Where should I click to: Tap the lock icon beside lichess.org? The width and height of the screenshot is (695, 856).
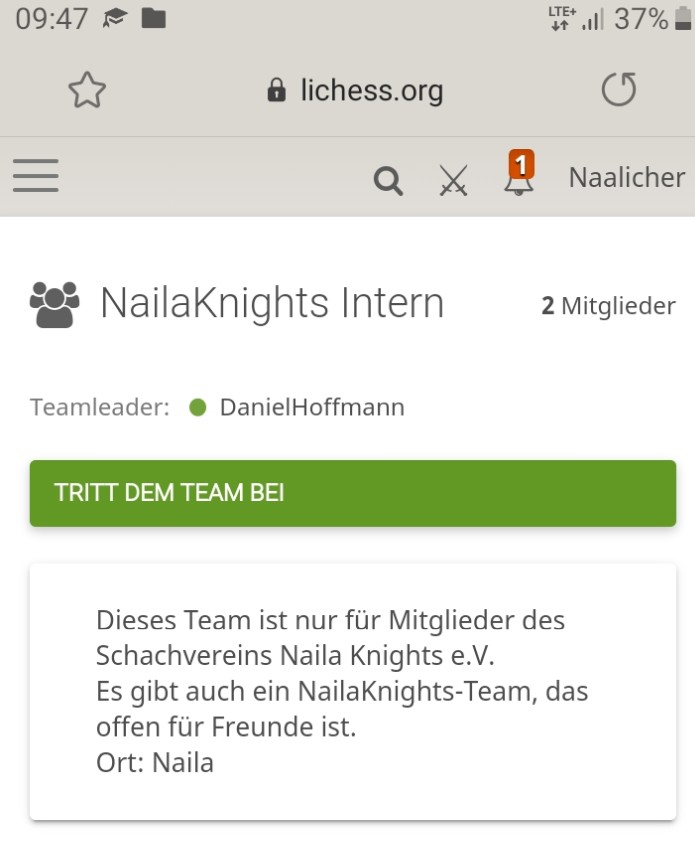276,90
